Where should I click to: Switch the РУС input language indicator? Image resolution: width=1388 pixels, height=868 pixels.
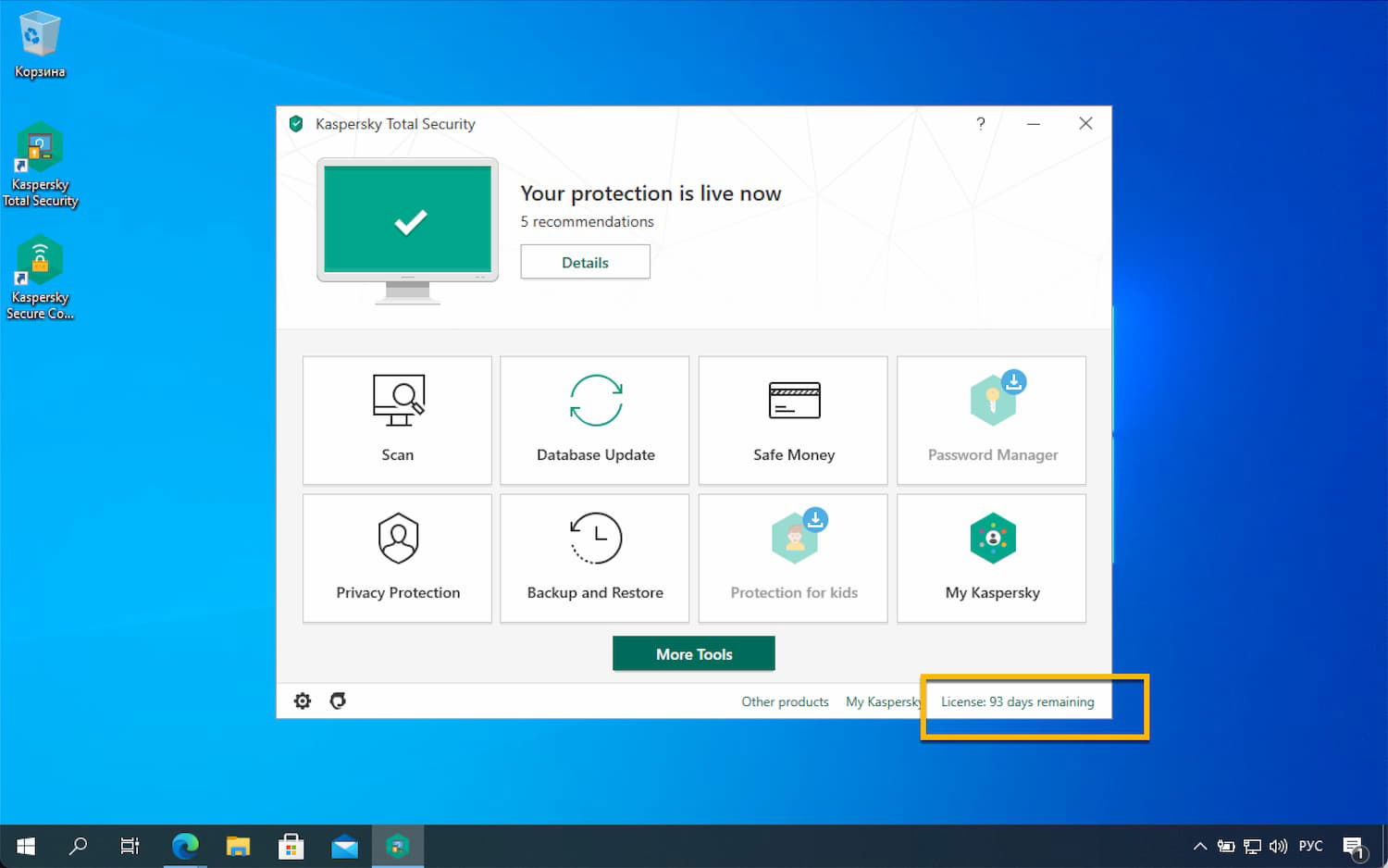[x=1311, y=846]
